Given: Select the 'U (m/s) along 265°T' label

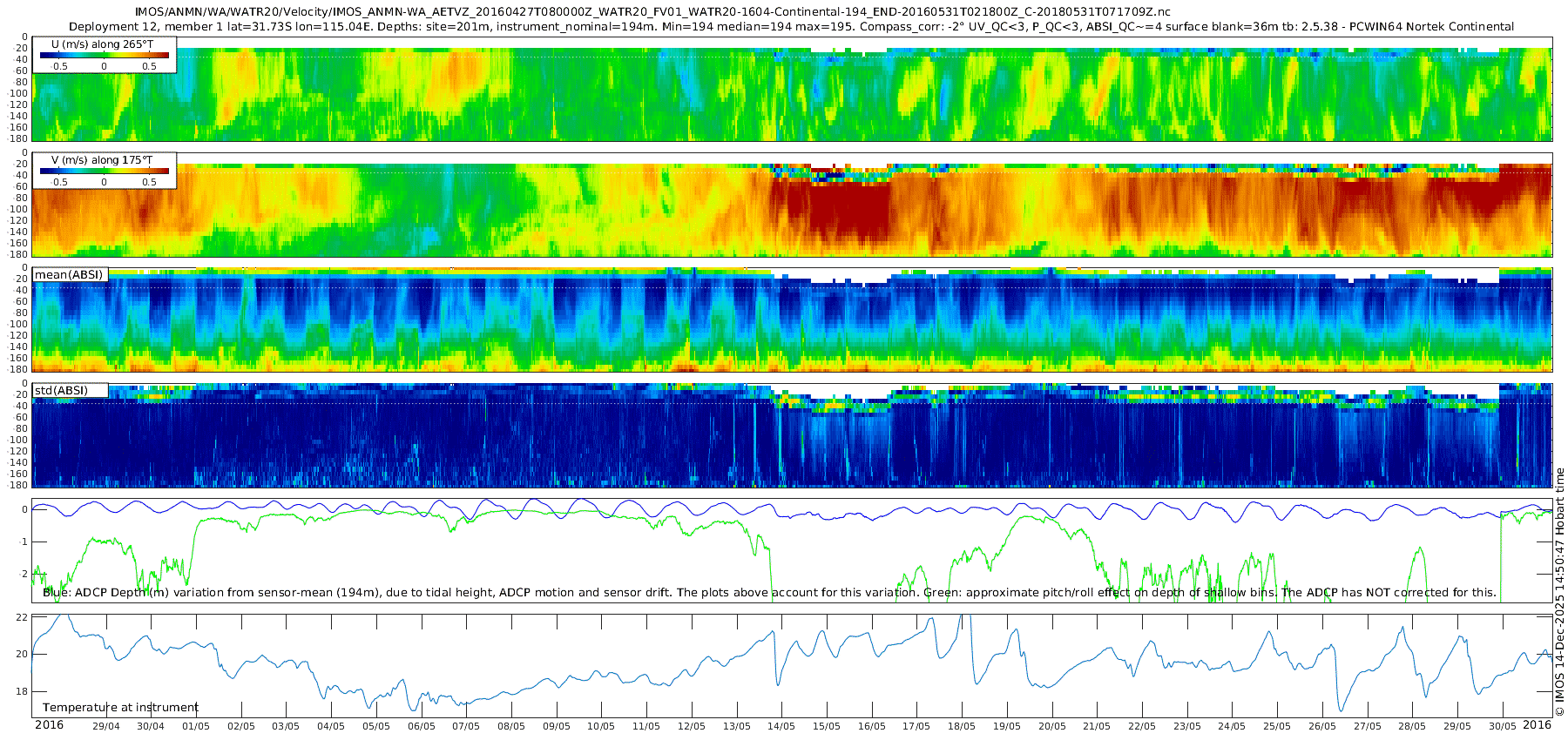Looking at the screenshot, I should 102,44.
